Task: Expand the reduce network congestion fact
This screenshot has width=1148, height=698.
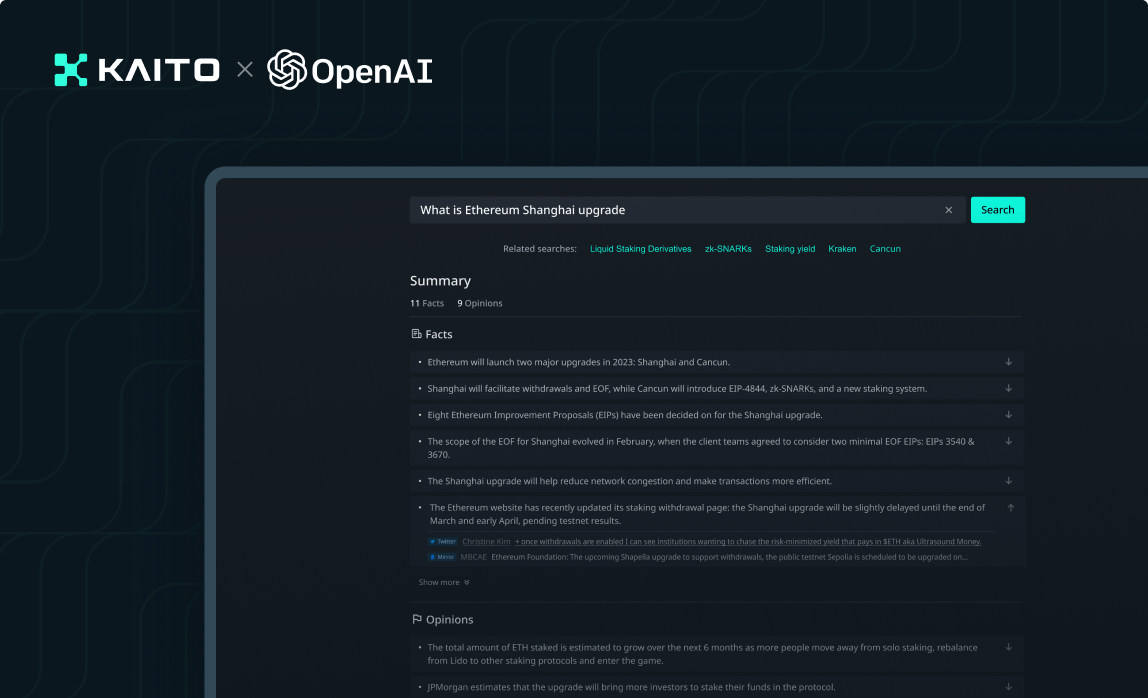Action: (1008, 481)
